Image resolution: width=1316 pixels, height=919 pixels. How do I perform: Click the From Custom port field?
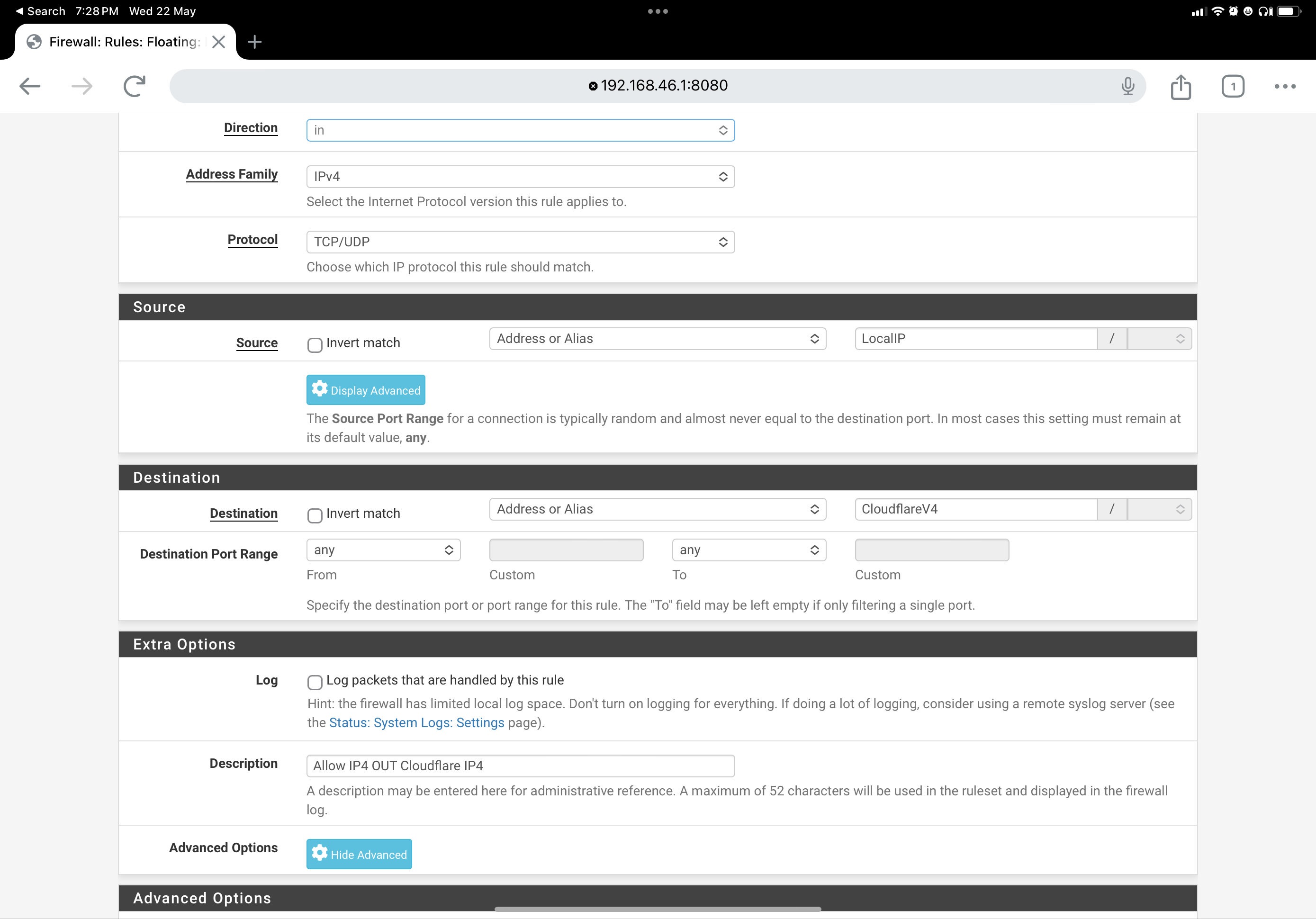click(x=566, y=550)
